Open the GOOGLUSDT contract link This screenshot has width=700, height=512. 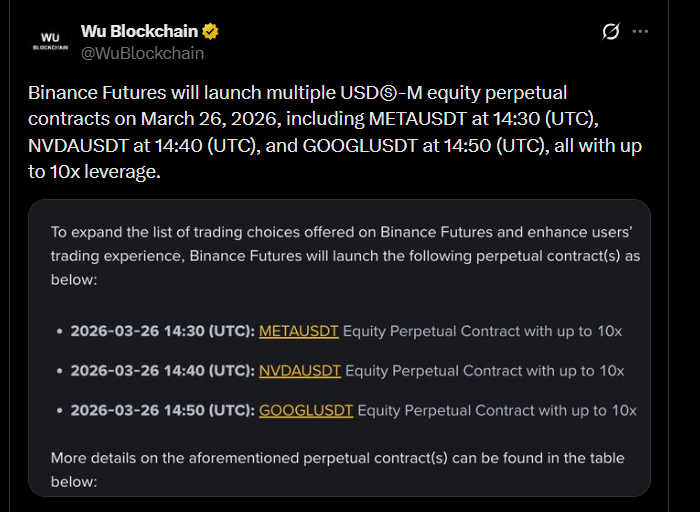tap(305, 410)
